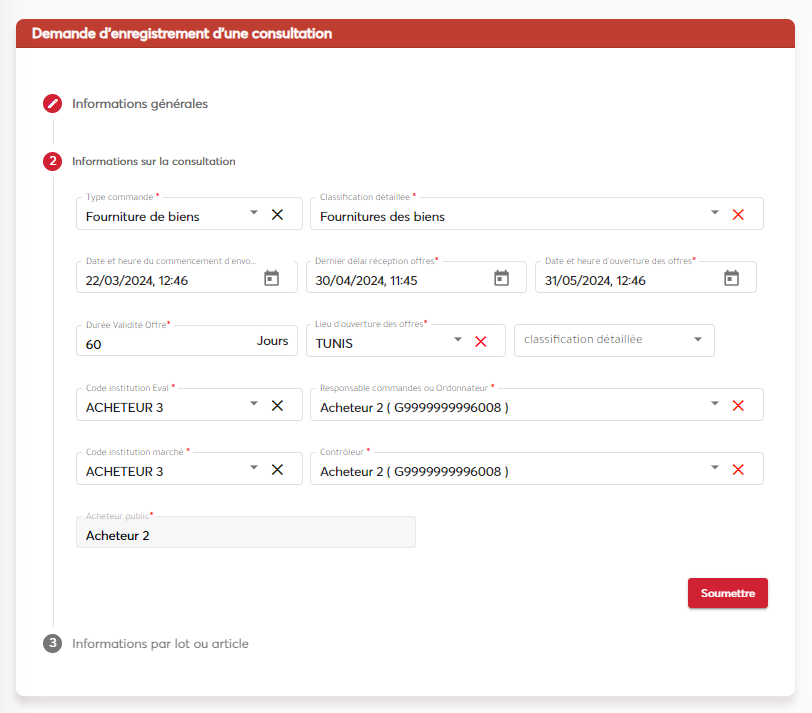Expand the Type commande dropdown

coord(254,213)
